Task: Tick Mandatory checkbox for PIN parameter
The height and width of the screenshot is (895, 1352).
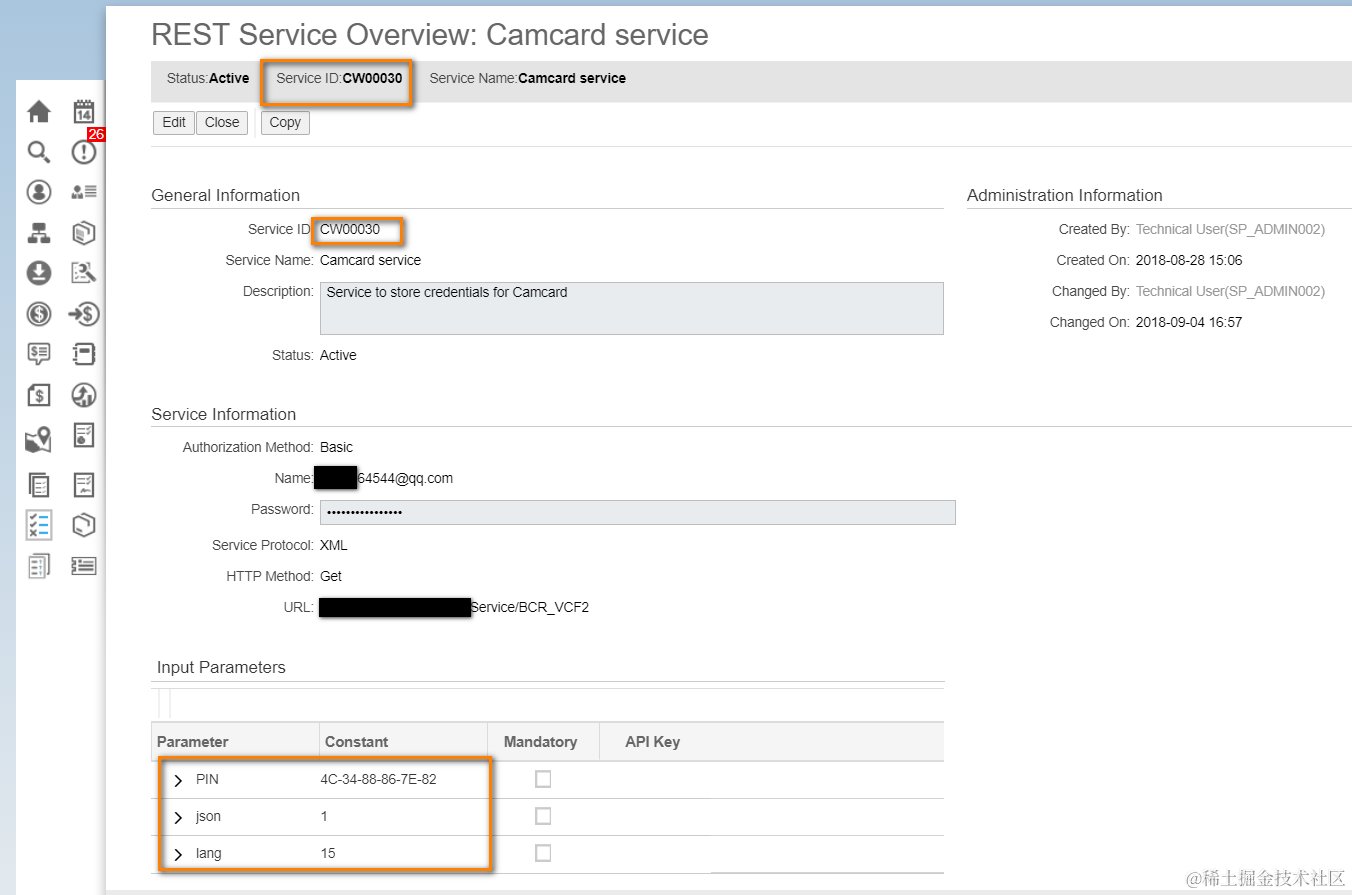Action: (543, 779)
